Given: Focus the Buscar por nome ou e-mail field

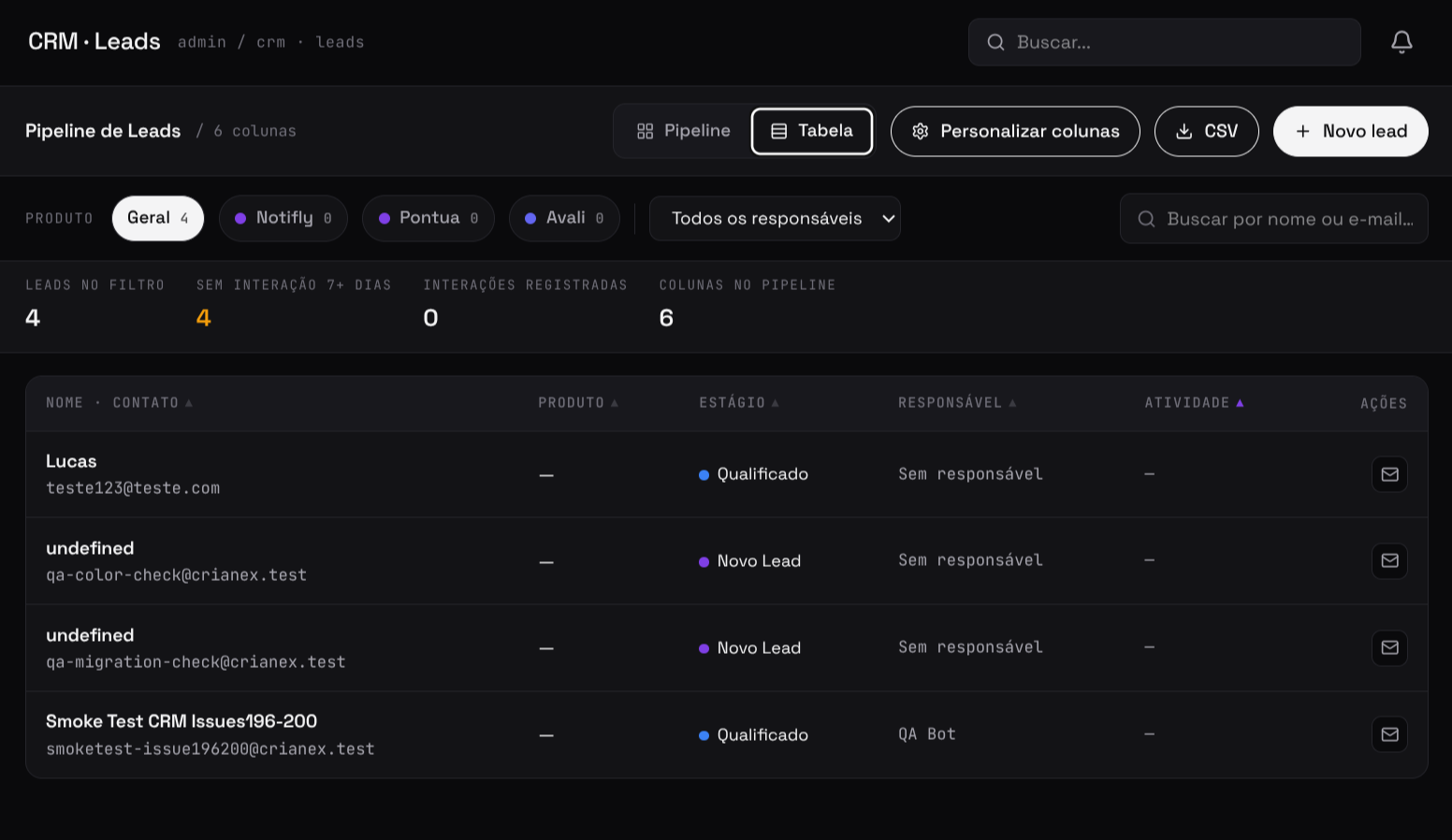Looking at the screenshot, I should [x=1273, y=219].
